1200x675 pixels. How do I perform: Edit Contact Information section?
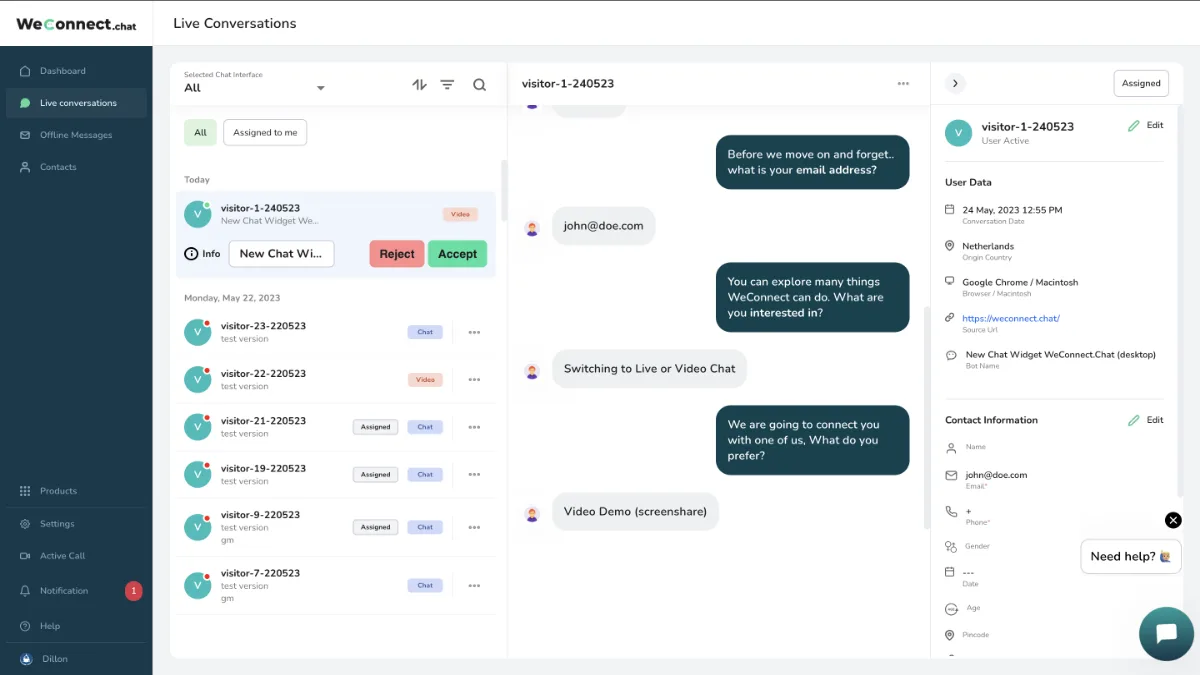pyautogui.click(x=1146, y=420)
